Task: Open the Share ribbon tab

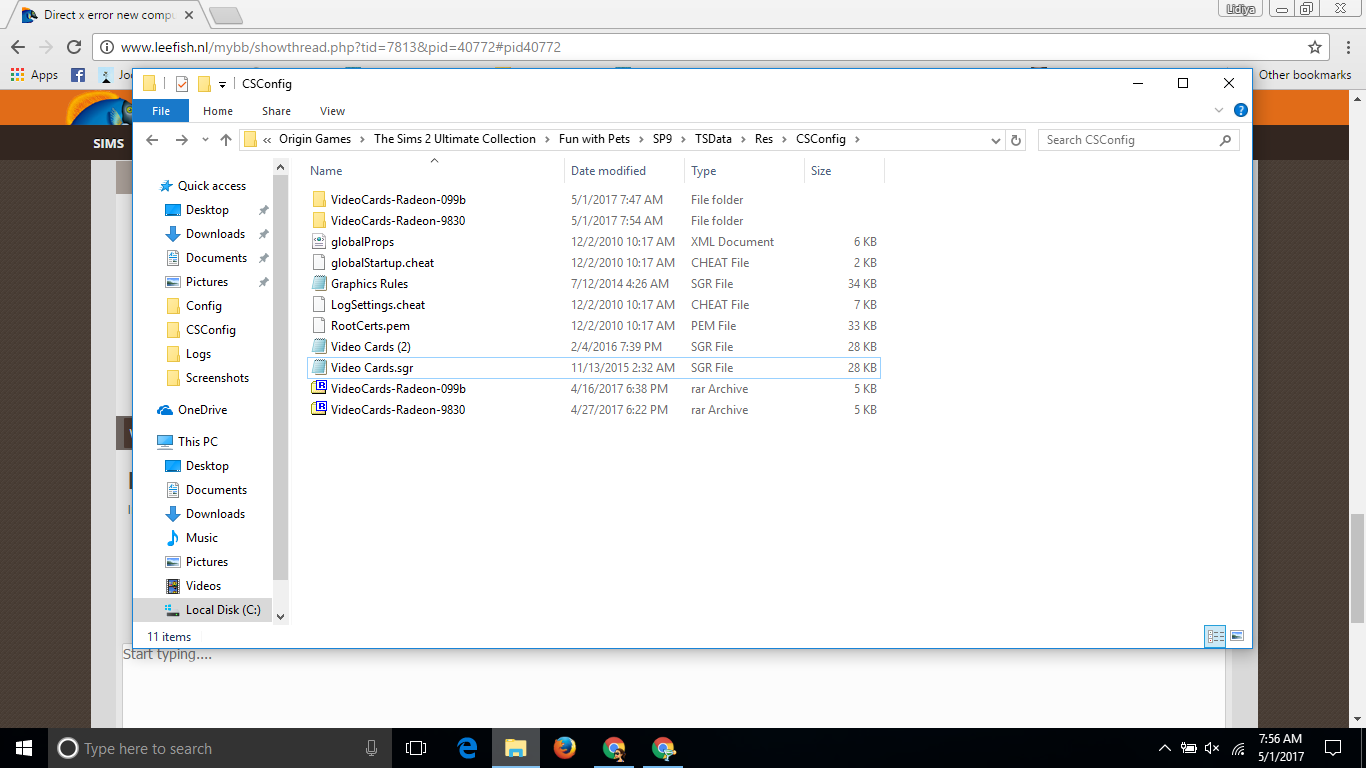Action: tap(276, 111)
